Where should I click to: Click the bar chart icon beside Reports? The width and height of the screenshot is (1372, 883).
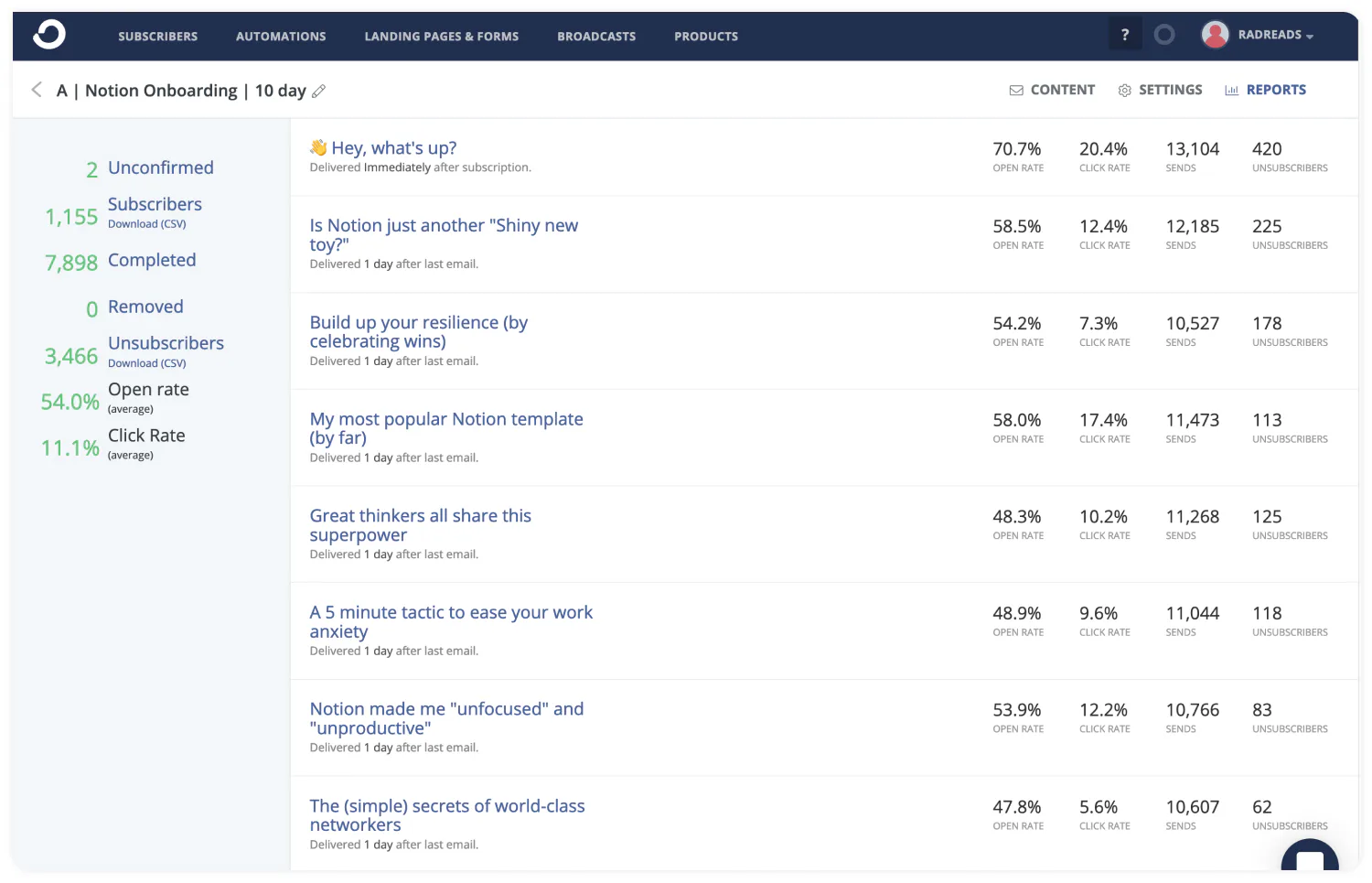(1231, 90)
